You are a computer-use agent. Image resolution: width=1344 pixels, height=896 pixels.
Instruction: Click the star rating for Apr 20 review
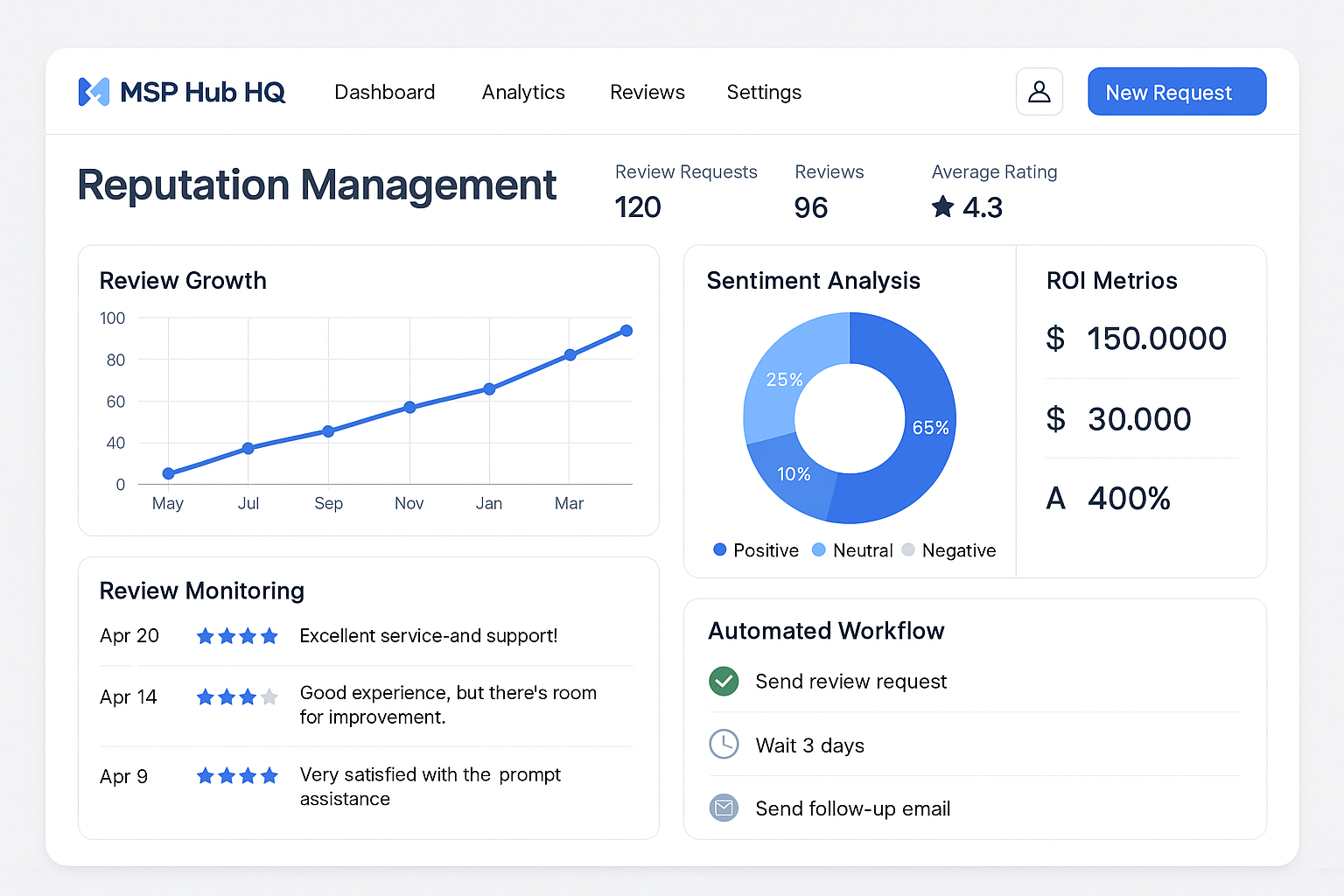[x=237, y=636]
